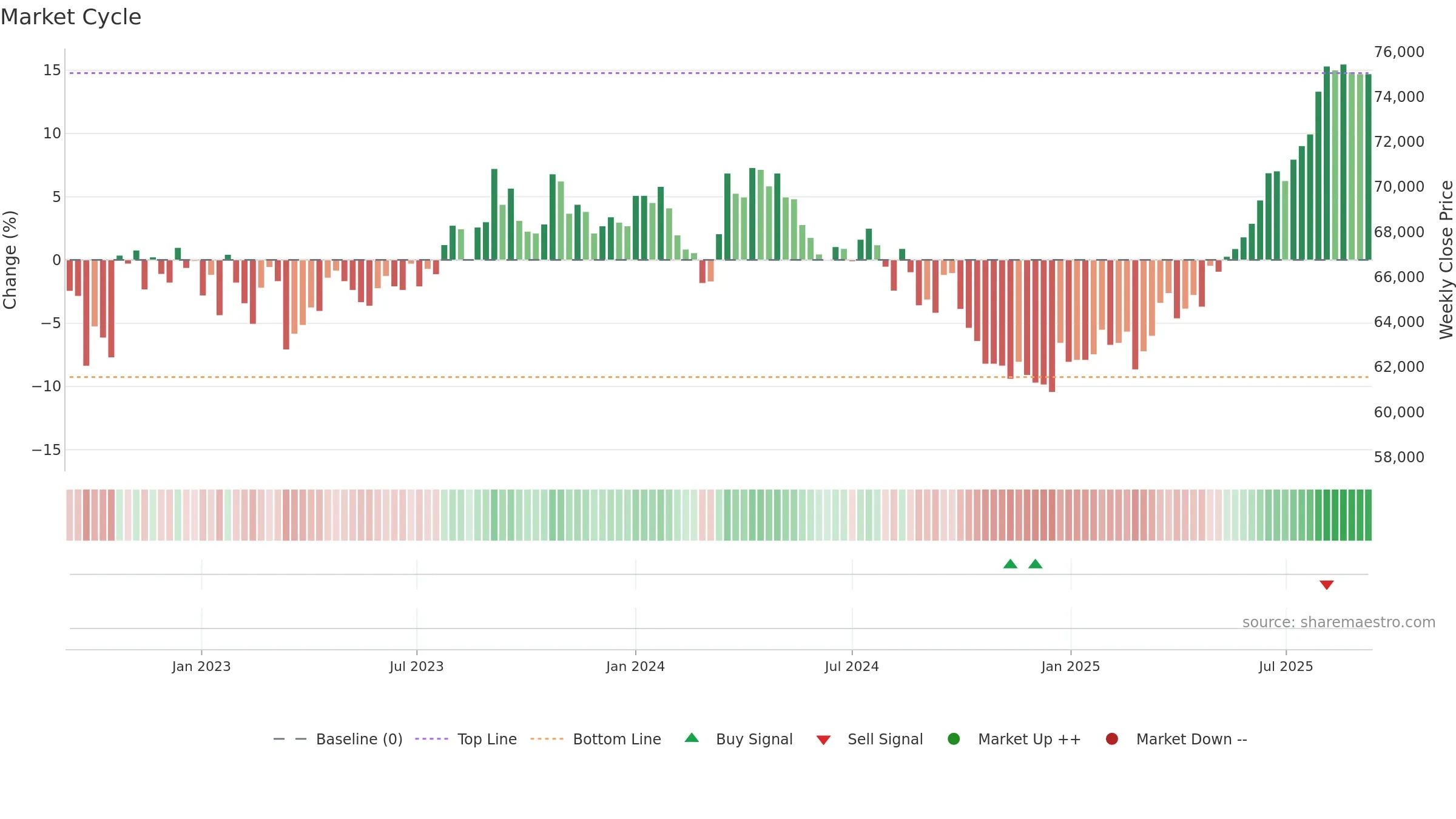The image size is (1456, 819).
Task: Click the gray dashed Baseline legend swatch
Action: coord(290,739)
